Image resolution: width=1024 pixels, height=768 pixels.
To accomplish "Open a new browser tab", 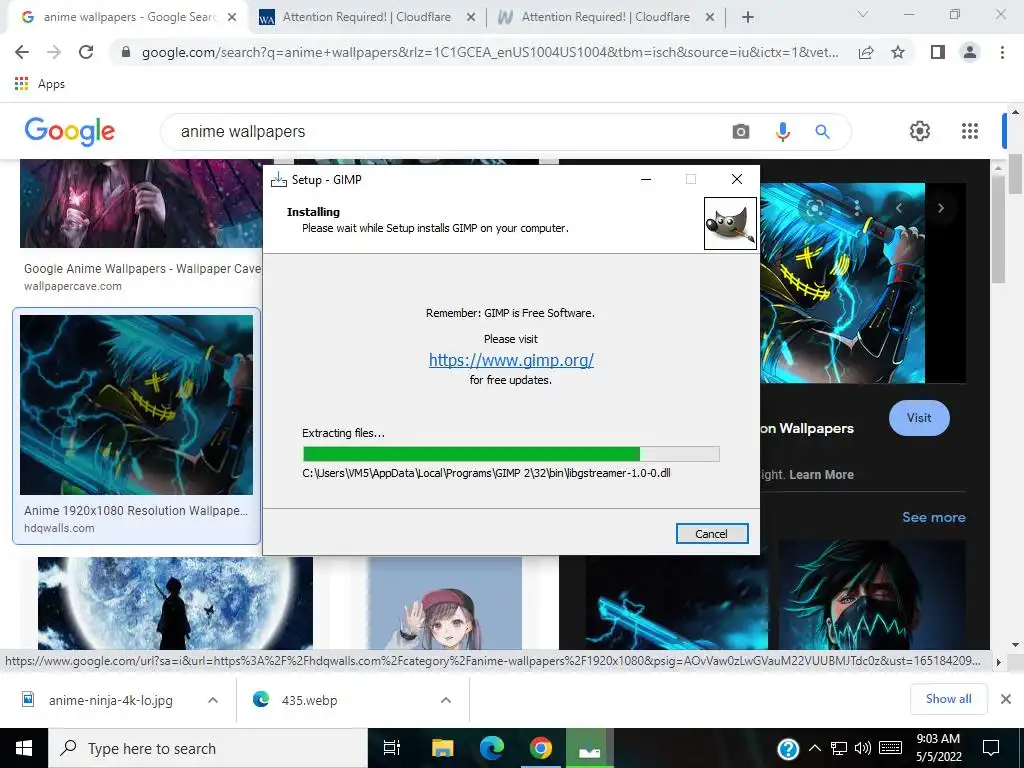I will pos(748,18).
